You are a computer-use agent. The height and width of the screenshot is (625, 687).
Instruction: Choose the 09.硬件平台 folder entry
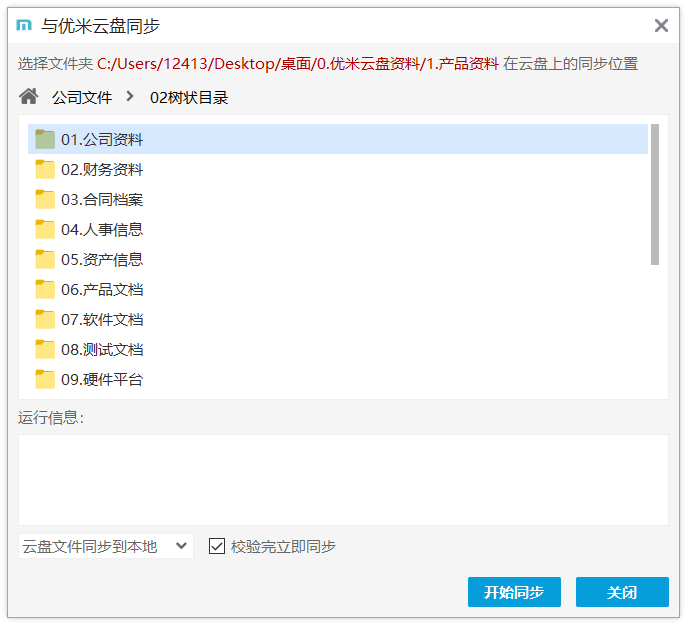click(x=338, y=380)
